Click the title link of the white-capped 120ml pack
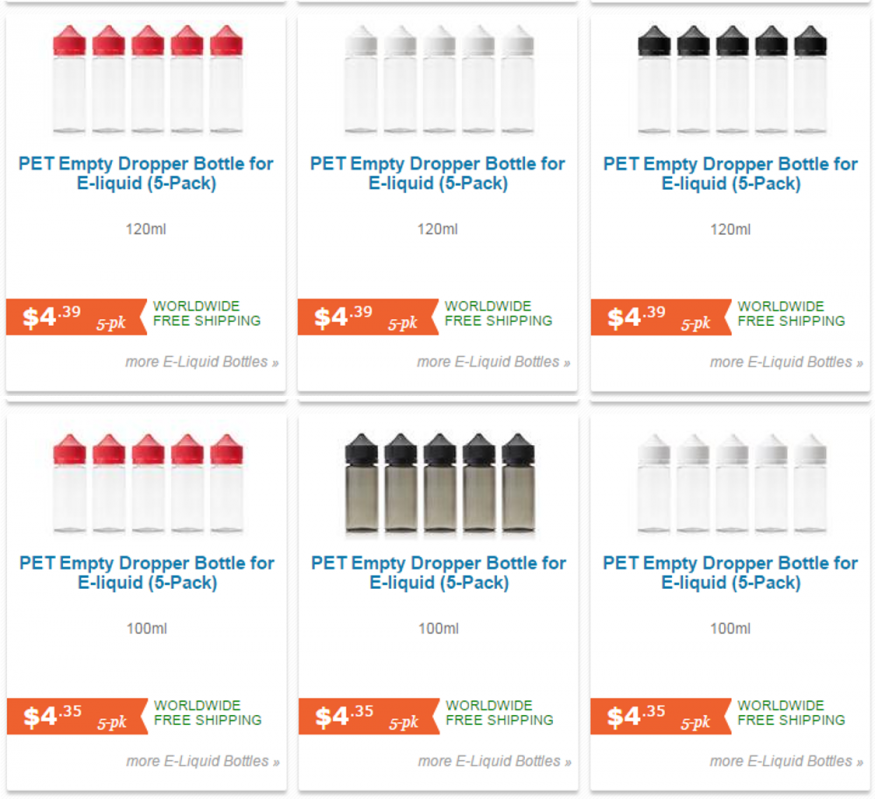This screenshot has width=875, height=799. click(x=438, y=174)
